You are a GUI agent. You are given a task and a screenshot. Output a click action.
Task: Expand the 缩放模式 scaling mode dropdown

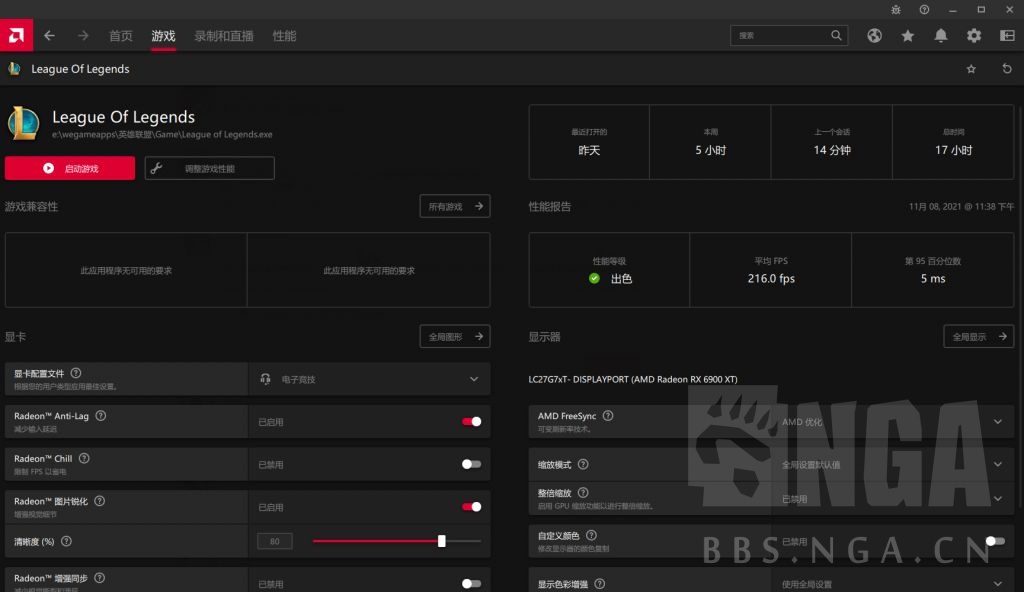coord(997,464)
